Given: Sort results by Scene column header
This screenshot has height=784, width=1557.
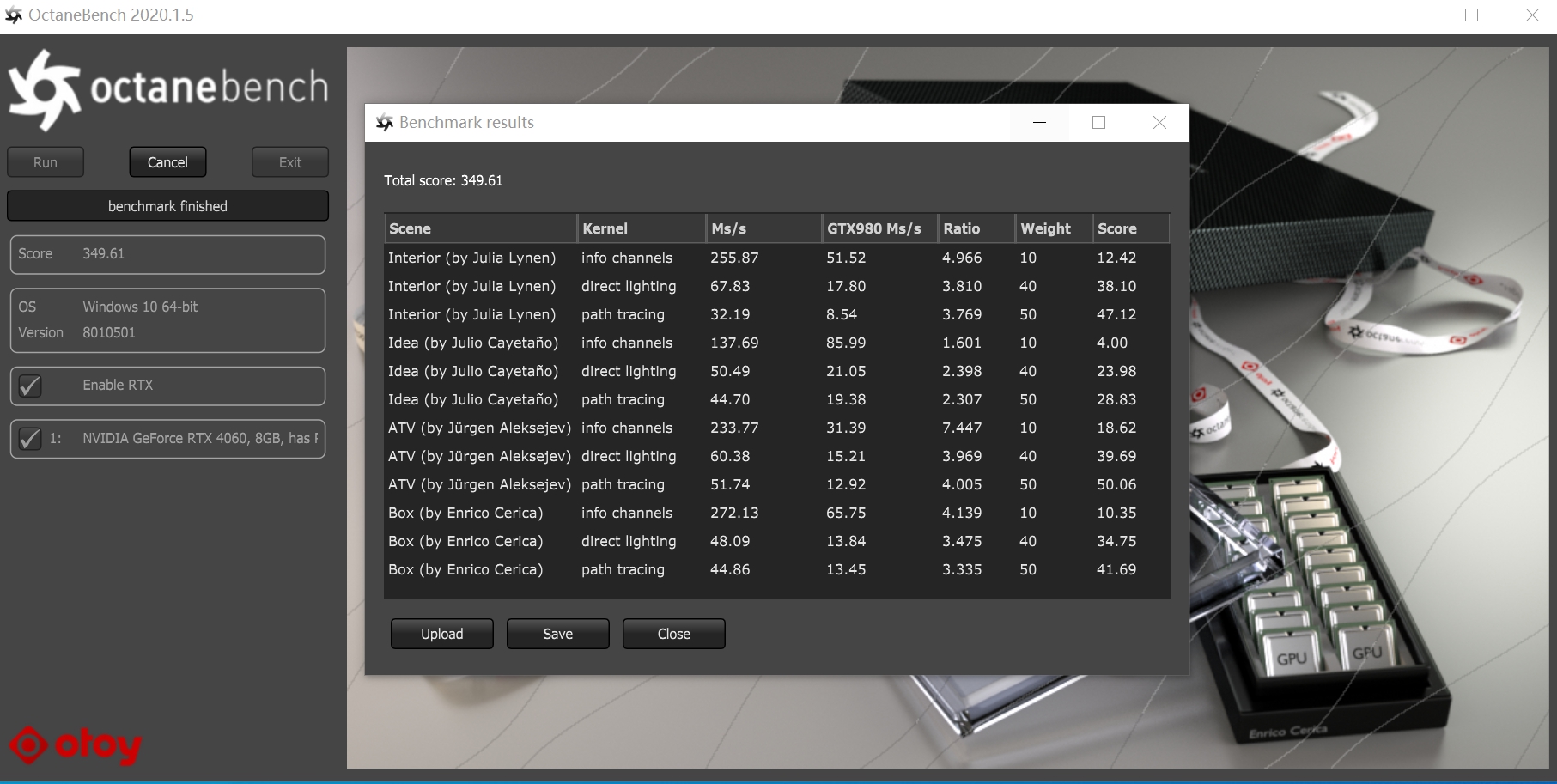Looking at the screenshot, I should point(481,228).
